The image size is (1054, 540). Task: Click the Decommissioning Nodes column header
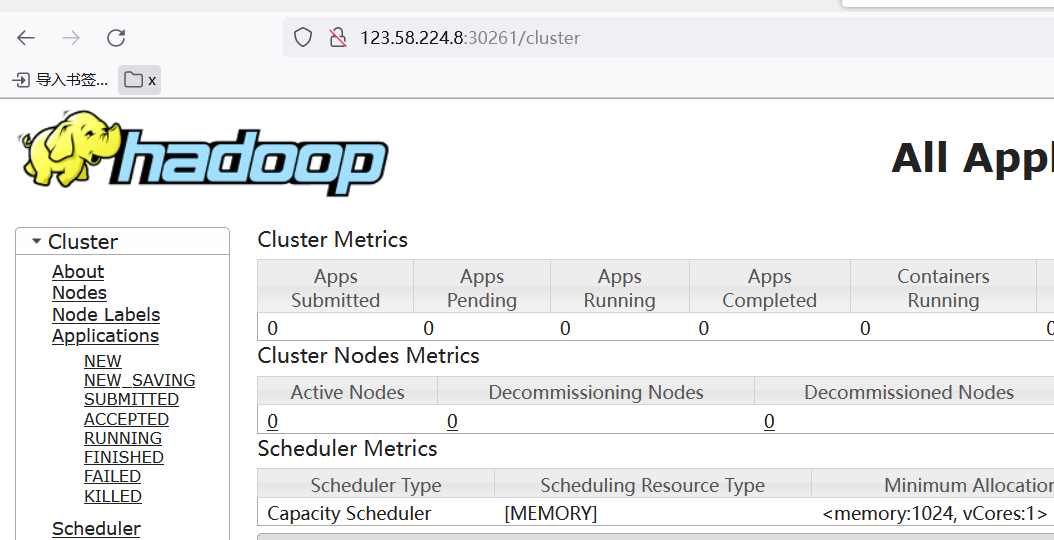coord(596,393)
